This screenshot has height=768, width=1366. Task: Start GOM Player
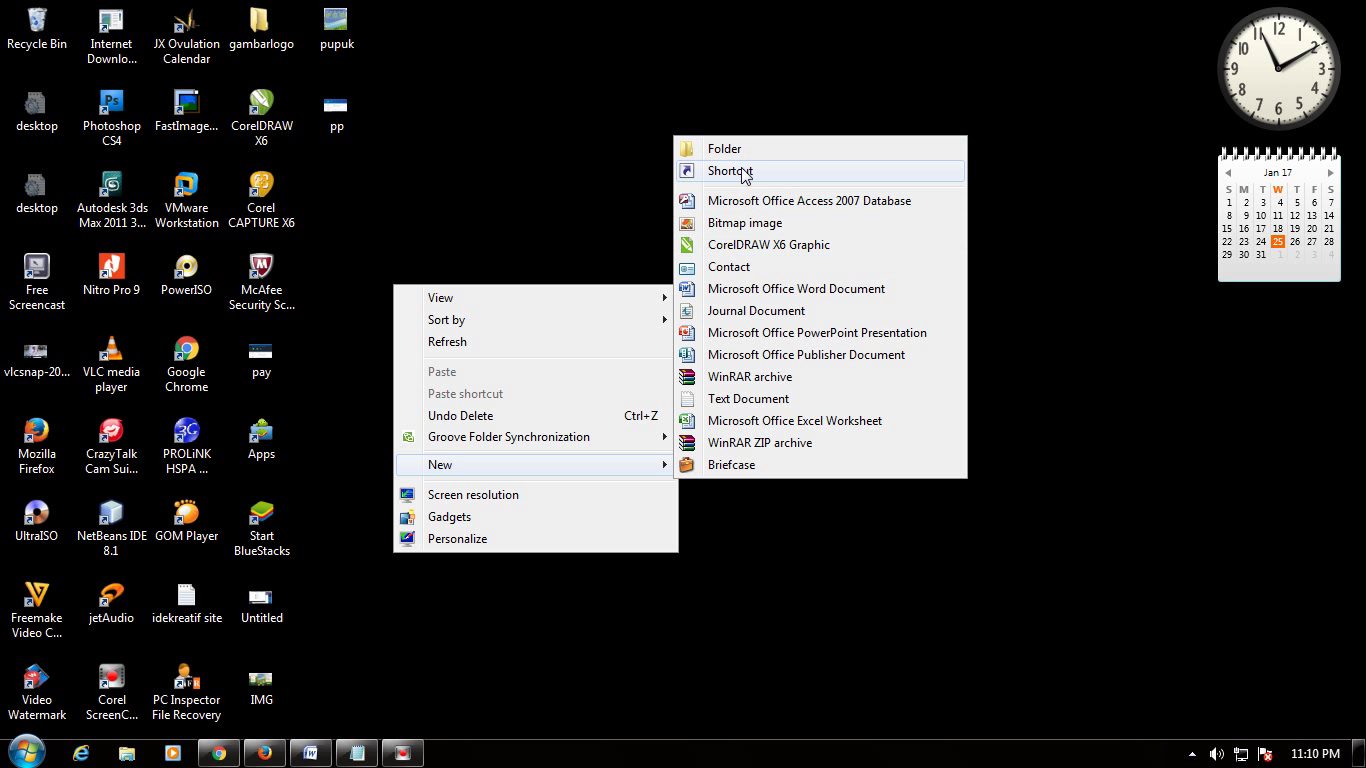pos(186,513)
